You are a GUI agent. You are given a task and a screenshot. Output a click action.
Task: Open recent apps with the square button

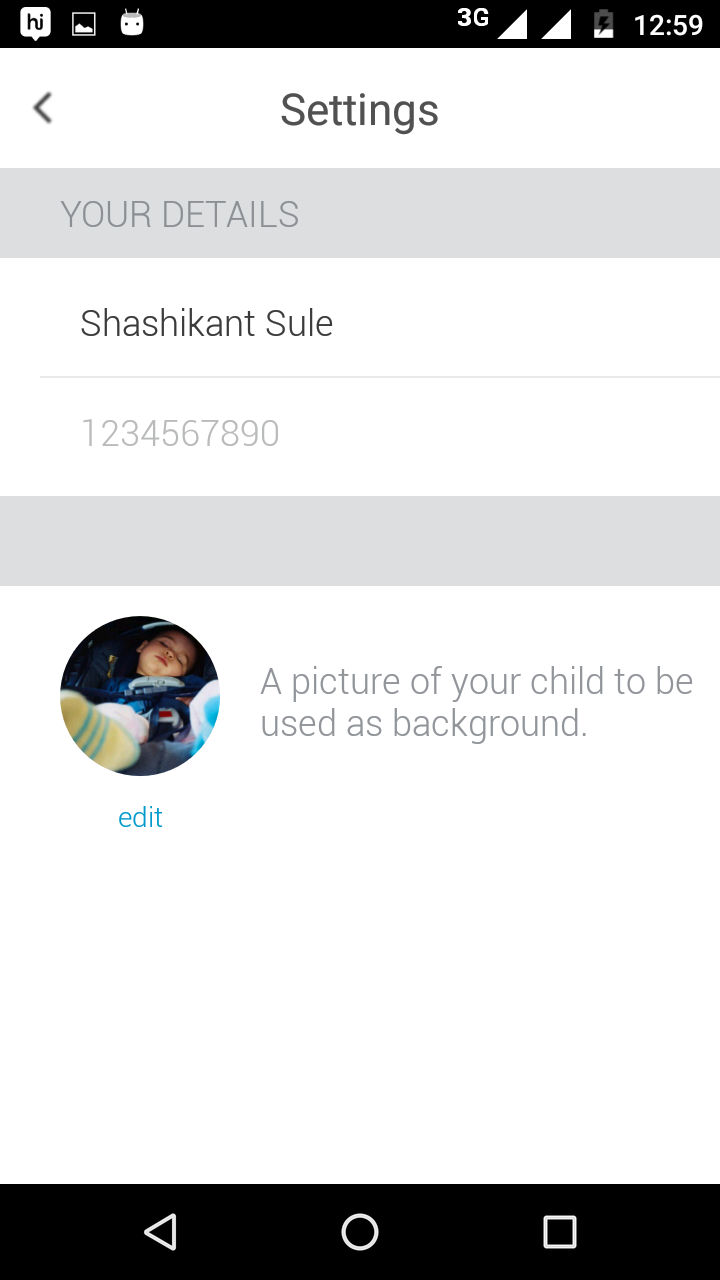[x=560, y=1232]
